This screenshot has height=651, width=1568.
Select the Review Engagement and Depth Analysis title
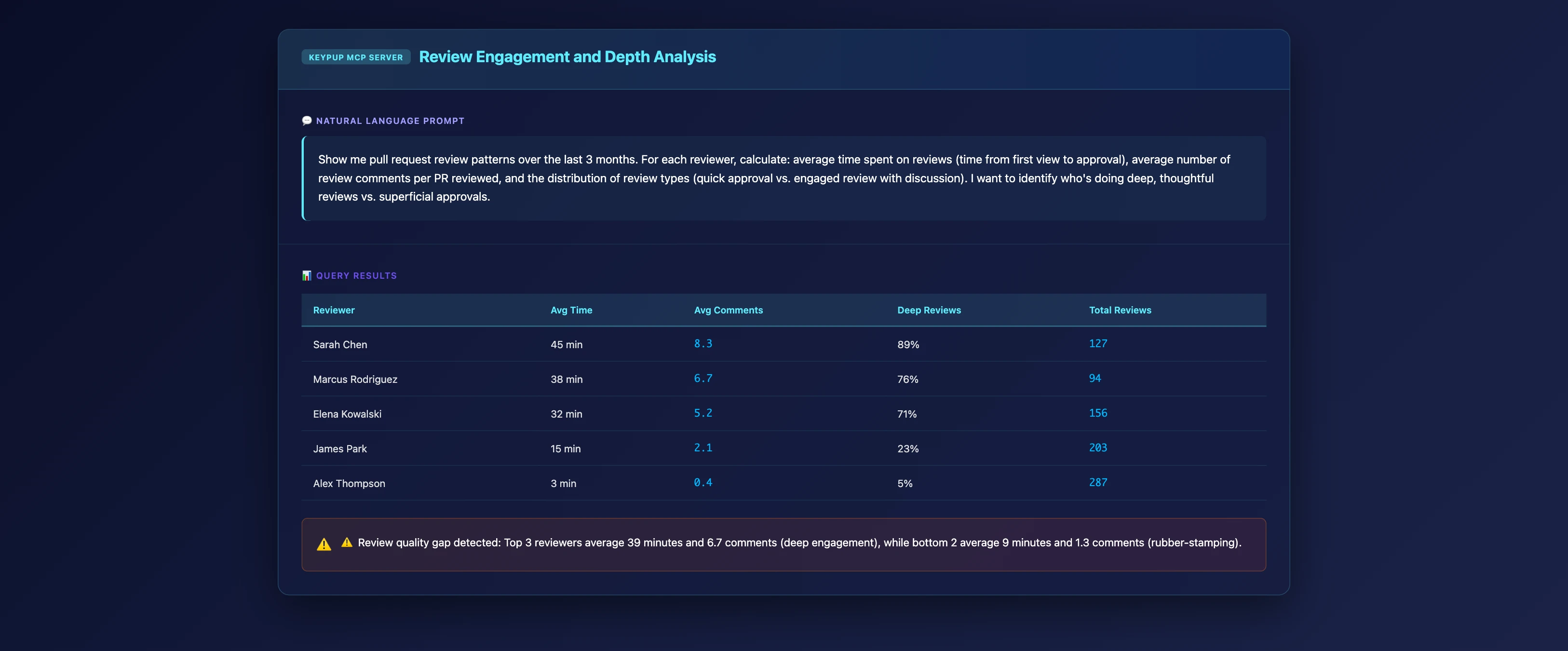[568, 56]
